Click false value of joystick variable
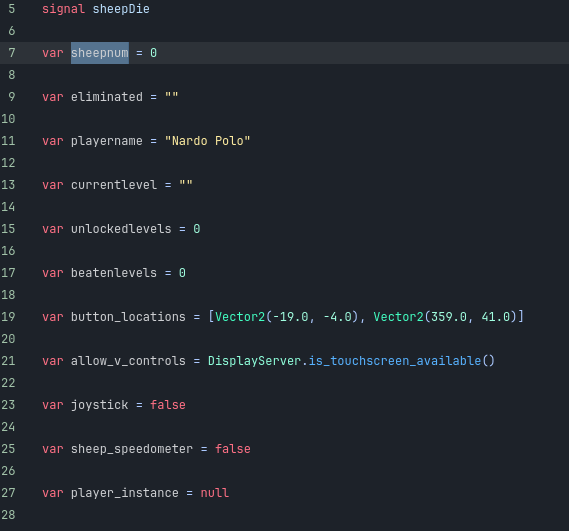This screenshot has height=531, width=569. pos(168,405)
